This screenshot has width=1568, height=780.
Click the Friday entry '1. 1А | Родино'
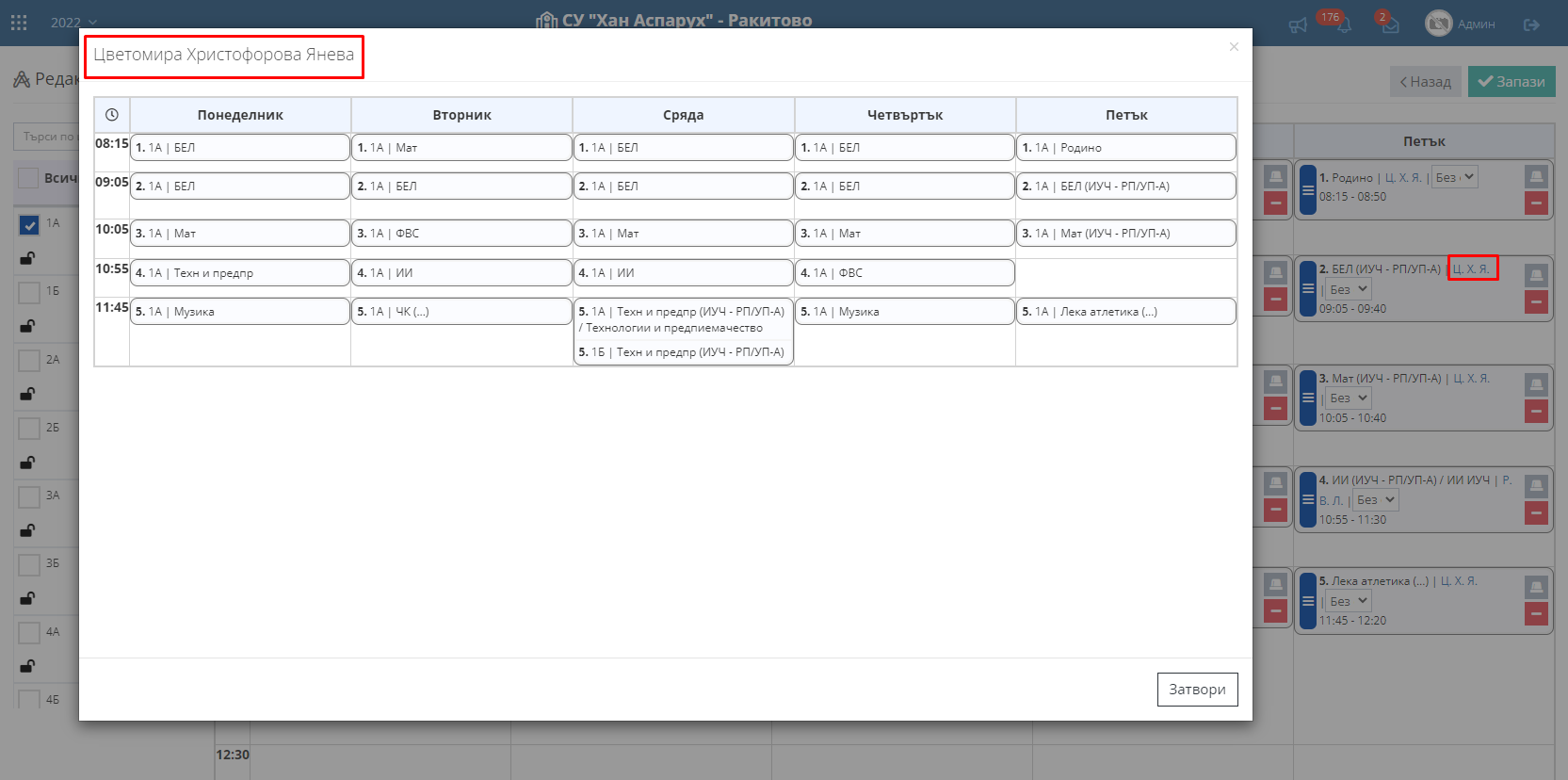(x=1126, y=148)
